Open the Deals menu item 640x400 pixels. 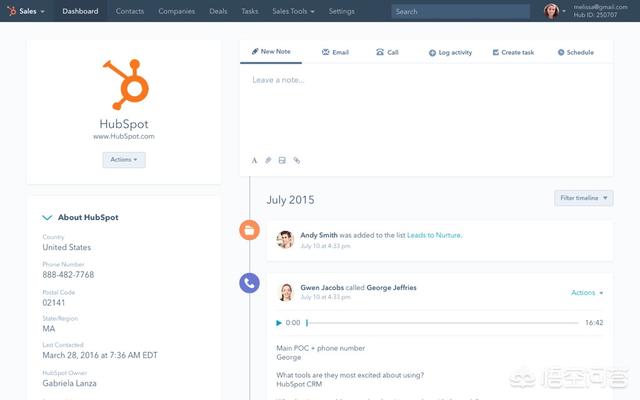(x=218, y=11)
